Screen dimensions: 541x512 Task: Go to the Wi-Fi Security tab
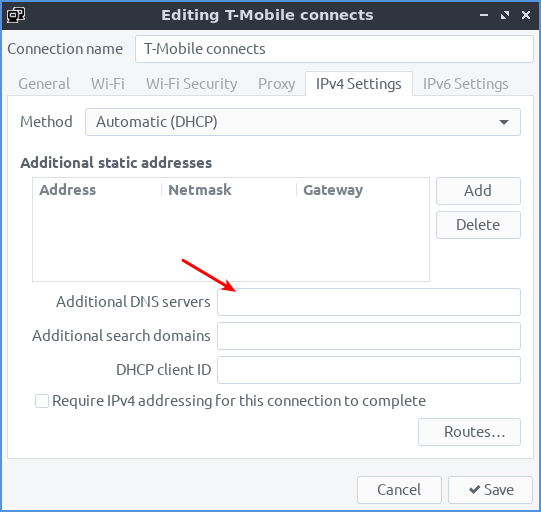tap(191, 84)
